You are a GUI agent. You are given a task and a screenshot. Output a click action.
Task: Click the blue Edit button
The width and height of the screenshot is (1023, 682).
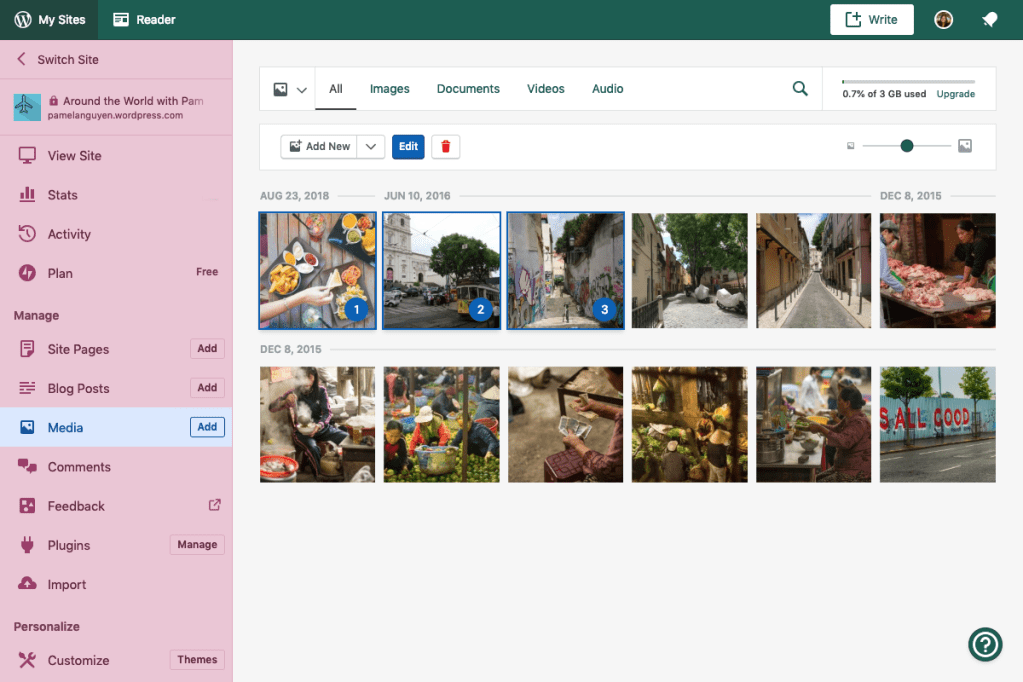tap(408, 146)
